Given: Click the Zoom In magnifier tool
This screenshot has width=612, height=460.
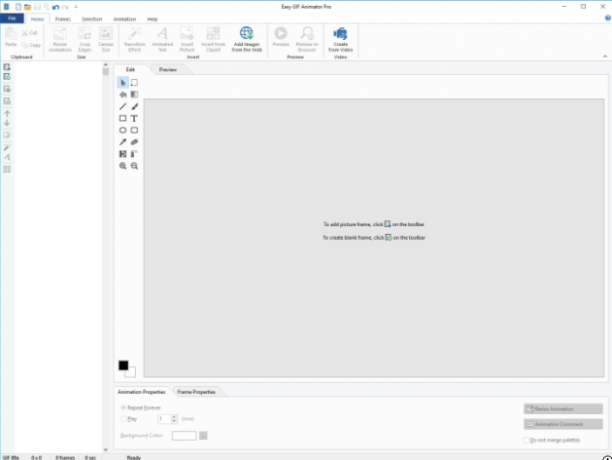Looking at the screenshot, I should pyautogui.click(x=123, y=166).
